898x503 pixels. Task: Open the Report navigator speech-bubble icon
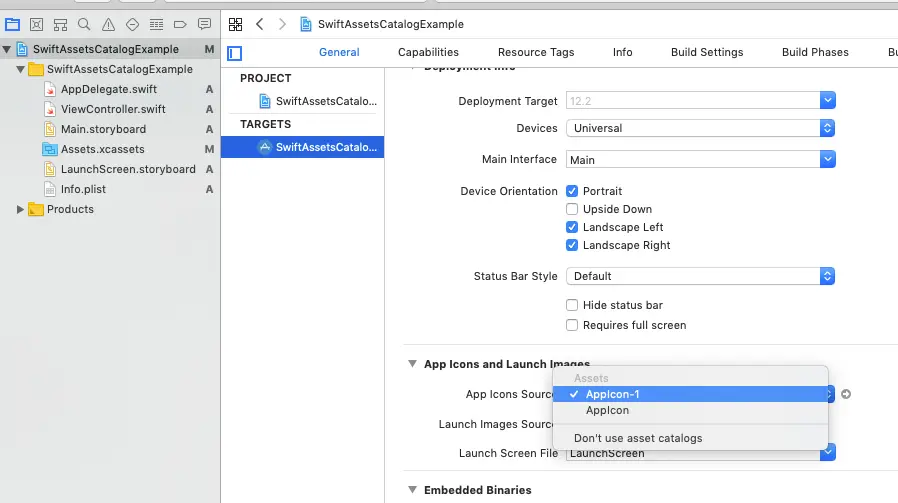point(204,25)
